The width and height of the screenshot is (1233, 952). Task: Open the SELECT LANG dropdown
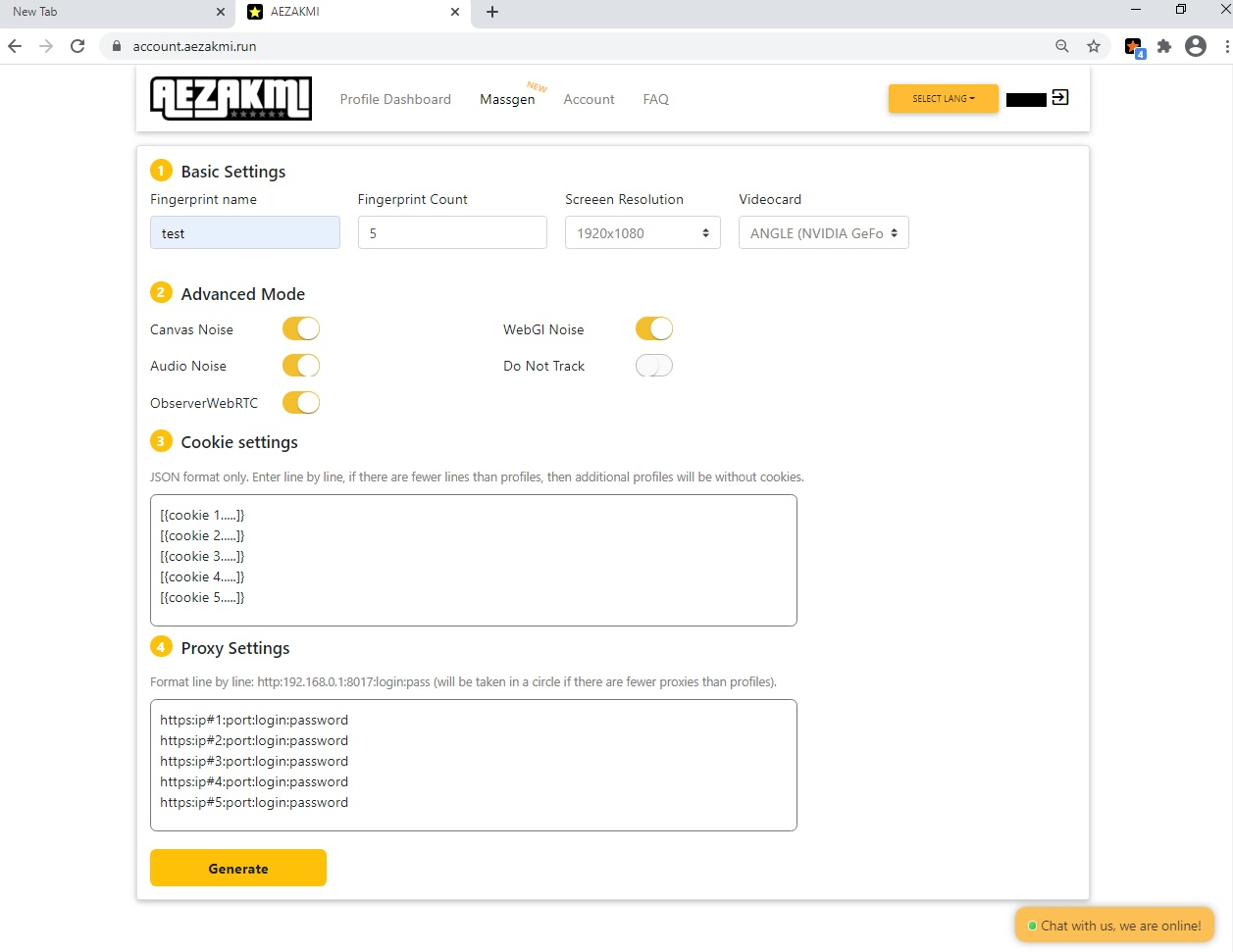pyautogui.click(x=944, y=98)
